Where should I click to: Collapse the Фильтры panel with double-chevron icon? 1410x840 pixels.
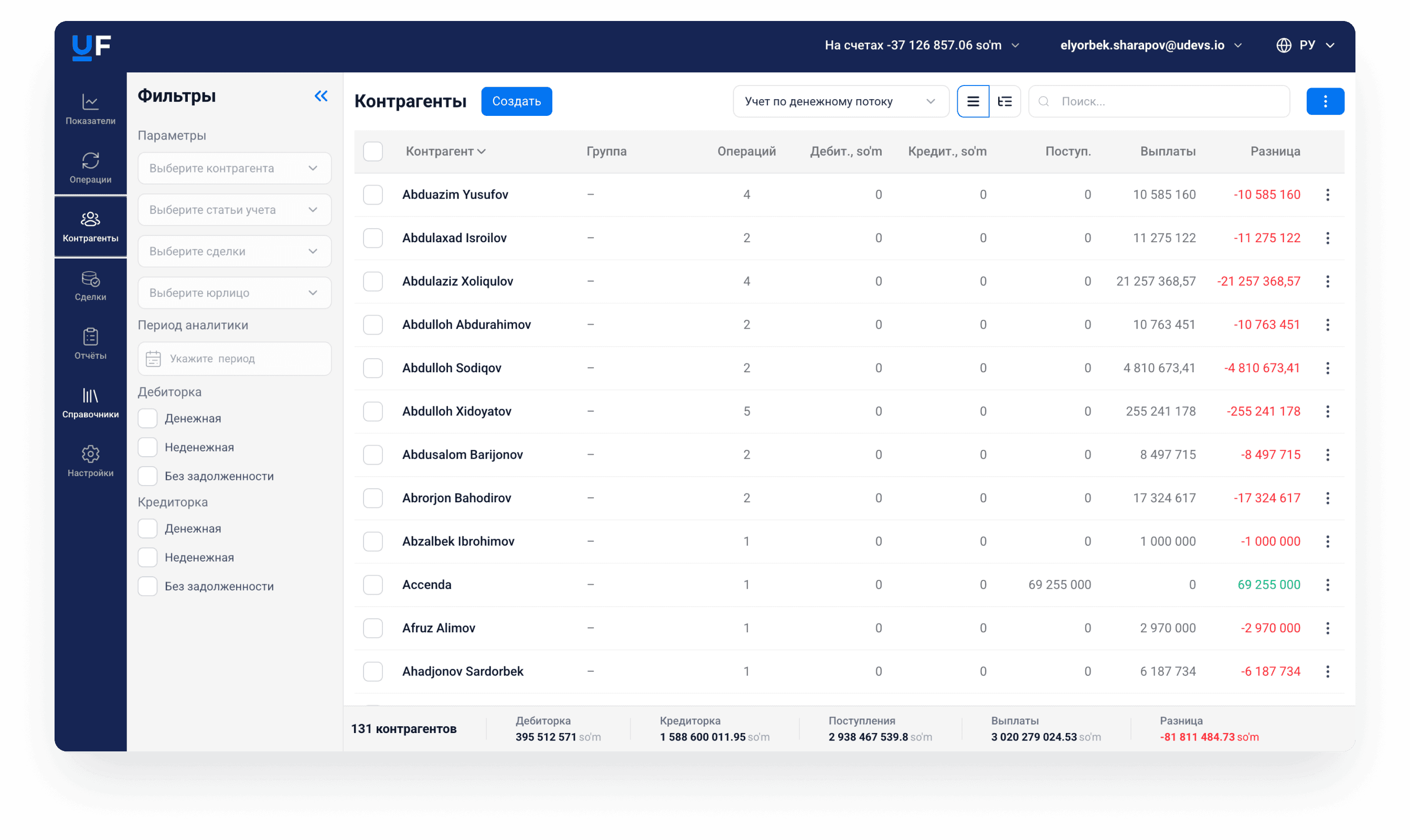(x=321, y=96)
